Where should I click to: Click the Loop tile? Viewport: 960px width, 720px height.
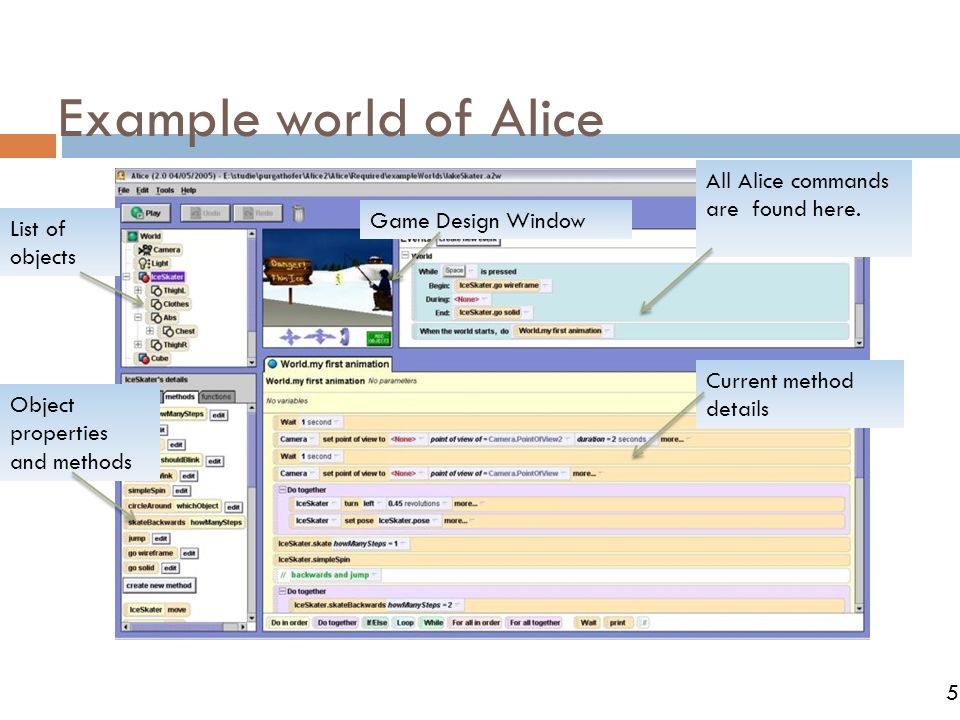click(405, 623)
